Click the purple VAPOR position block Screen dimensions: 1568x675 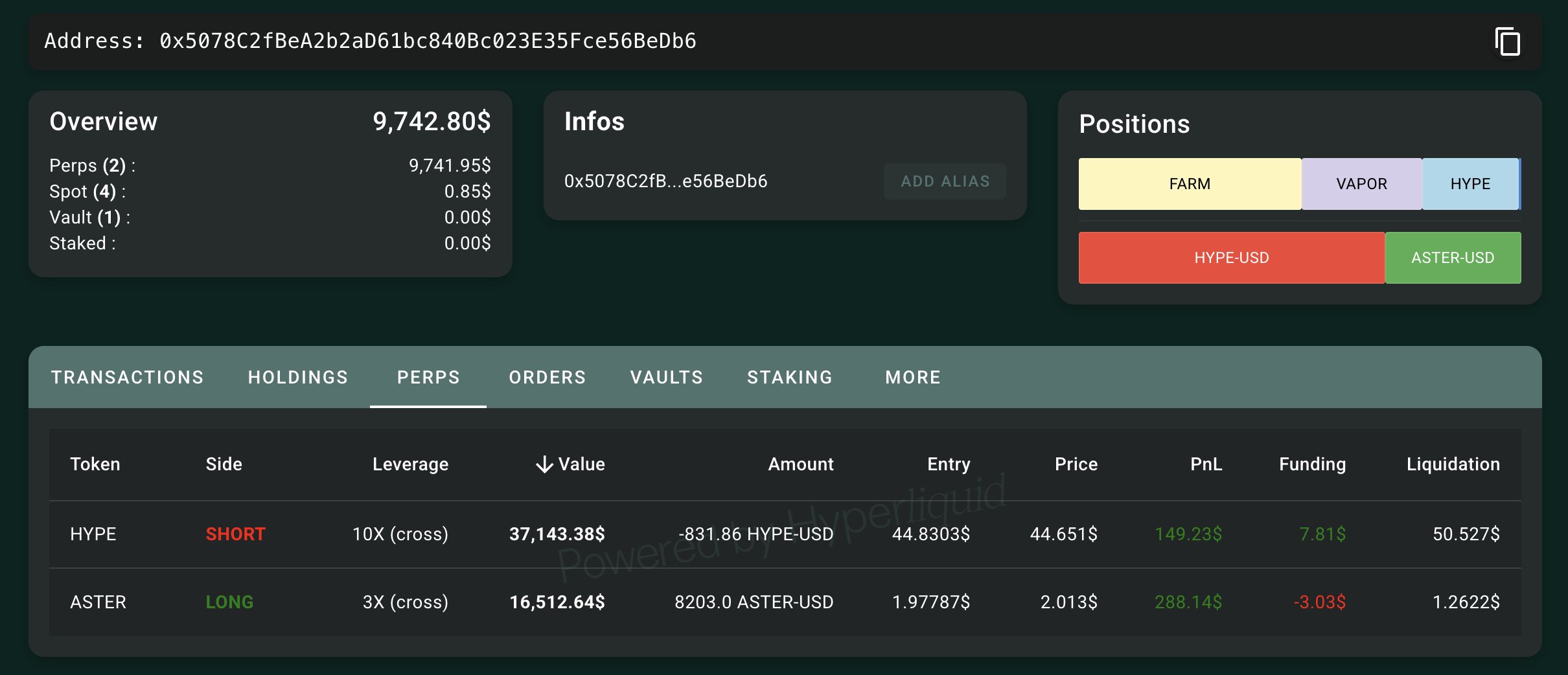click(x=1361, y=184)
